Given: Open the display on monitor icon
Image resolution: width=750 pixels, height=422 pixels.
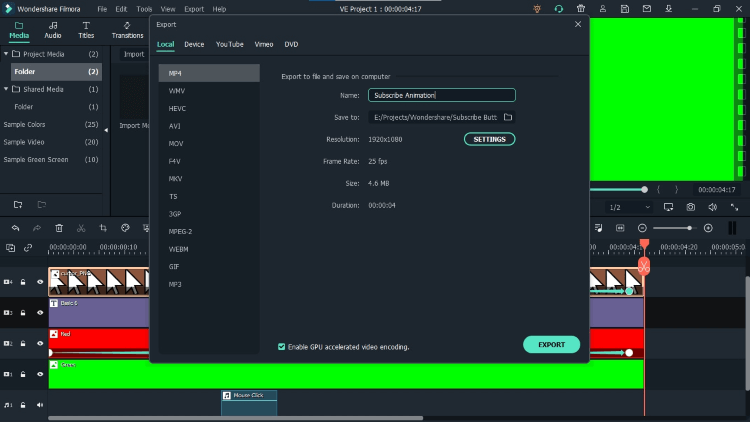Looking at the screenshot, I should tap(668, 207).
